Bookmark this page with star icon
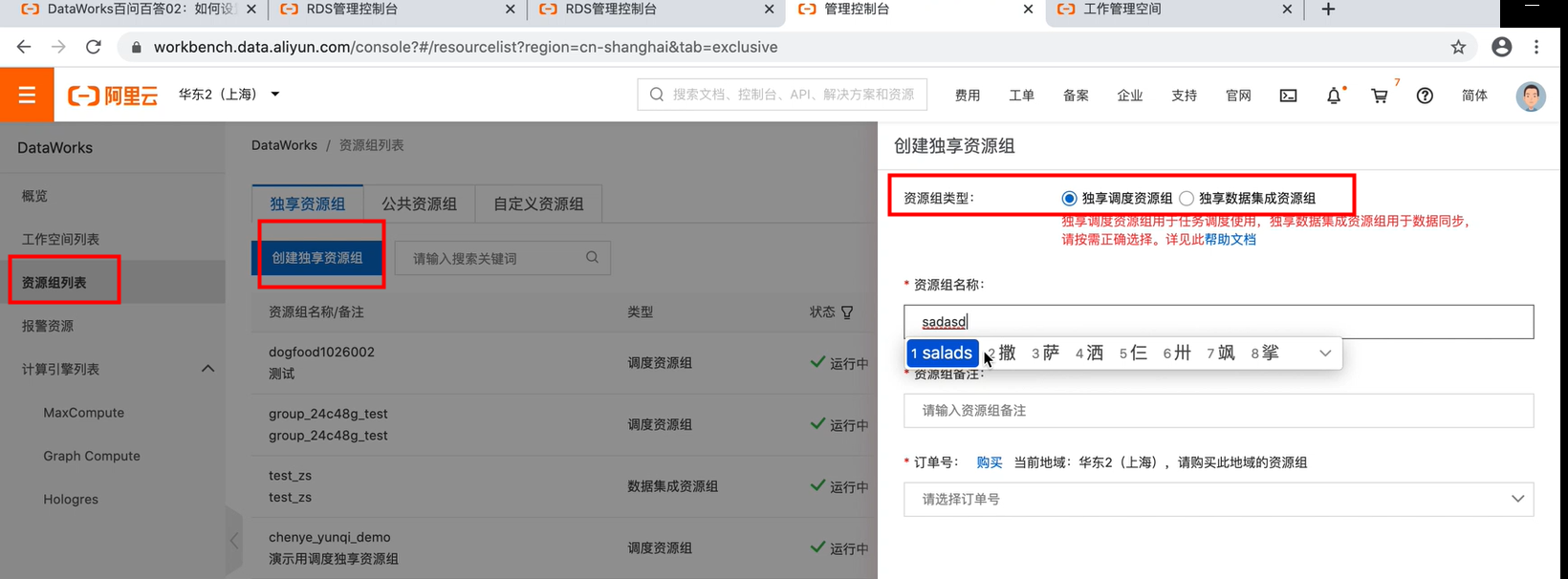Screen dimensions: 1568x579 (1458, 47)
